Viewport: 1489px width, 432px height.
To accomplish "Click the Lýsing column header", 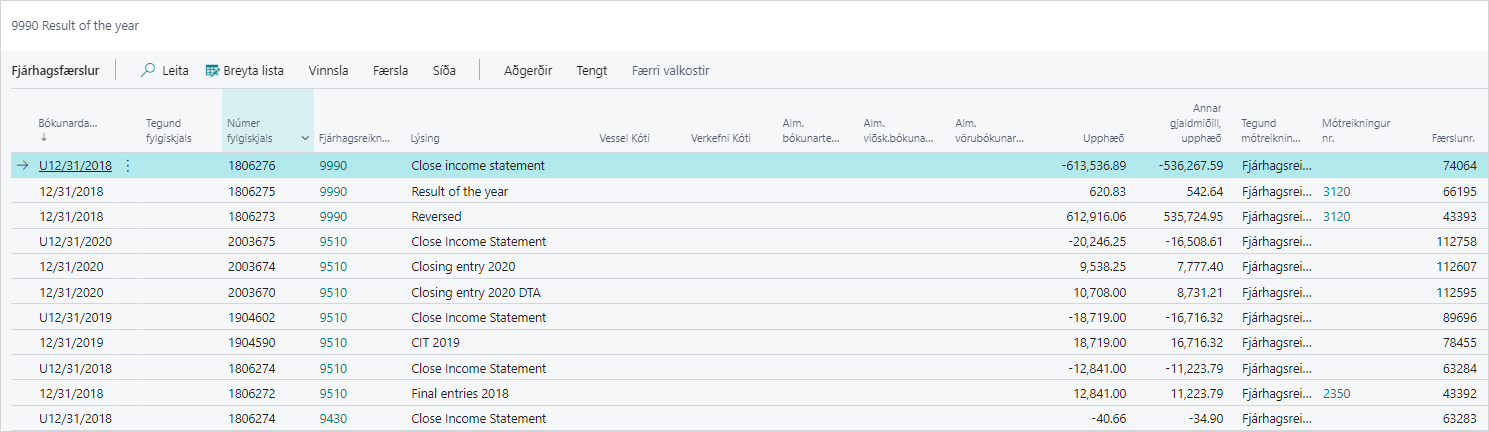I will tap(425, 138).
